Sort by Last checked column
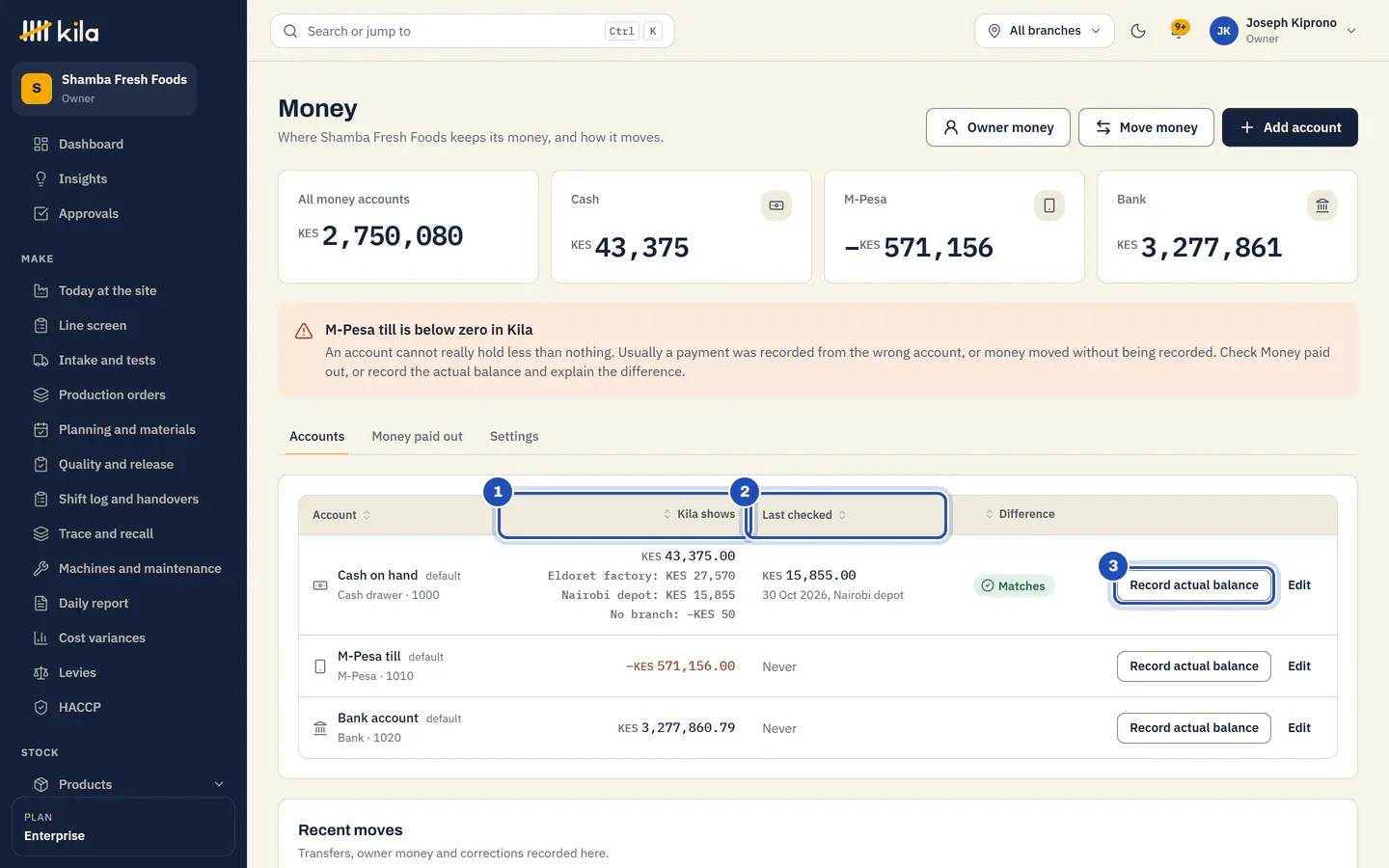1389x868 pixels. (x=804, y=515)
